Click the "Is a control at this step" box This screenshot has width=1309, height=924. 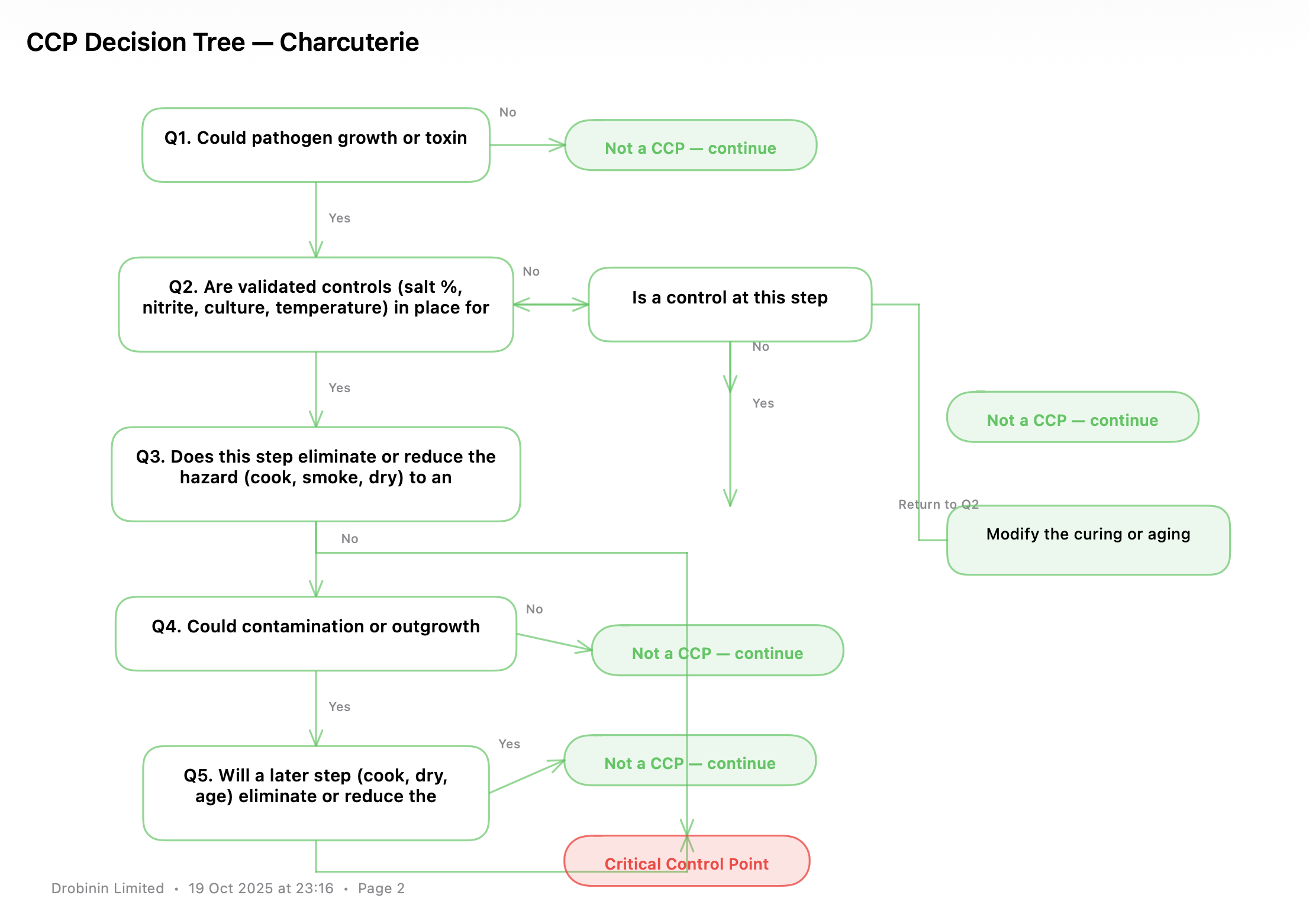[730, 304]
